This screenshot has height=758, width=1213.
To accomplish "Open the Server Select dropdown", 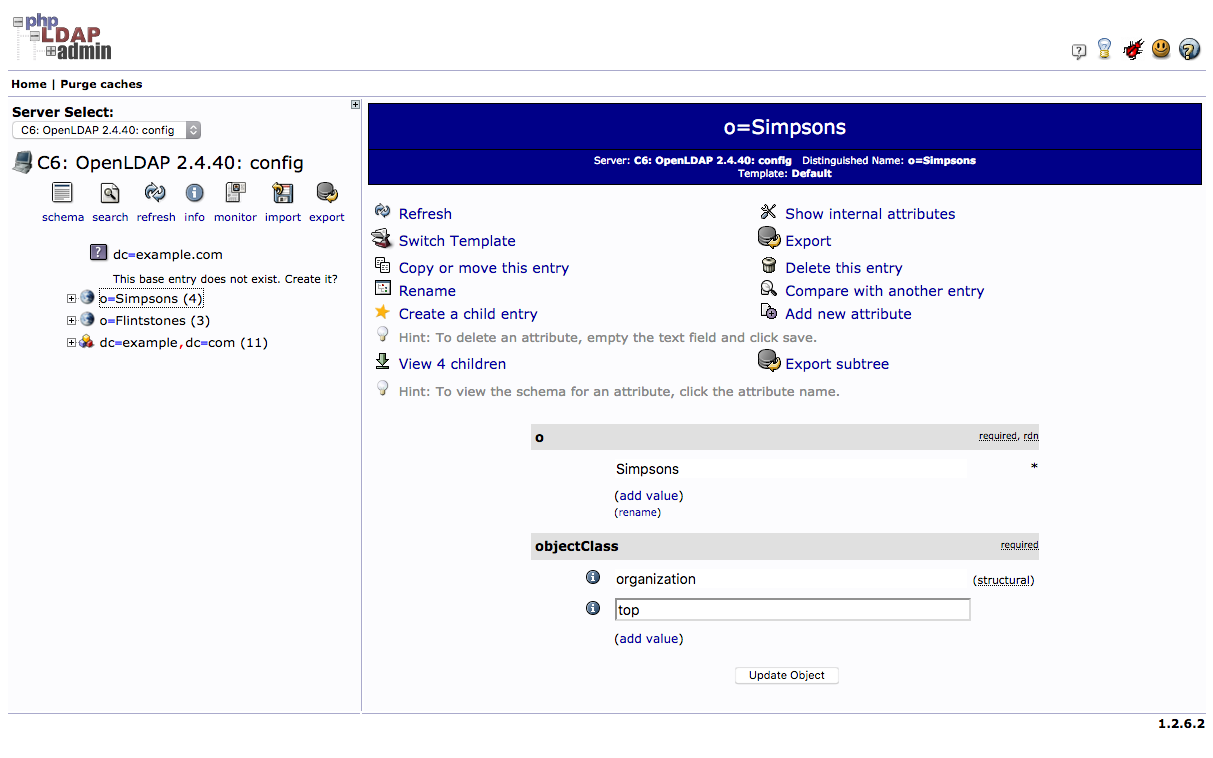I will click(x=107, y=130).
